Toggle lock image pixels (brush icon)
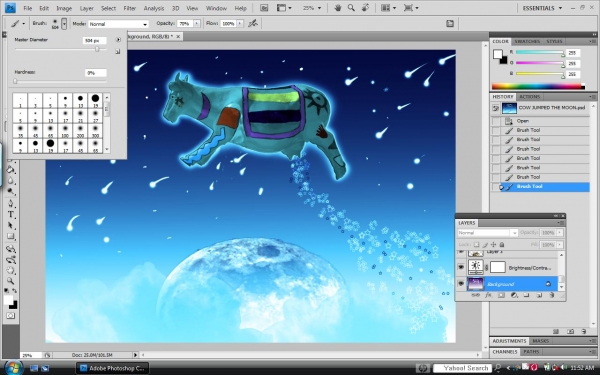This screenshot has height=375, width=600. click(485, 245)
